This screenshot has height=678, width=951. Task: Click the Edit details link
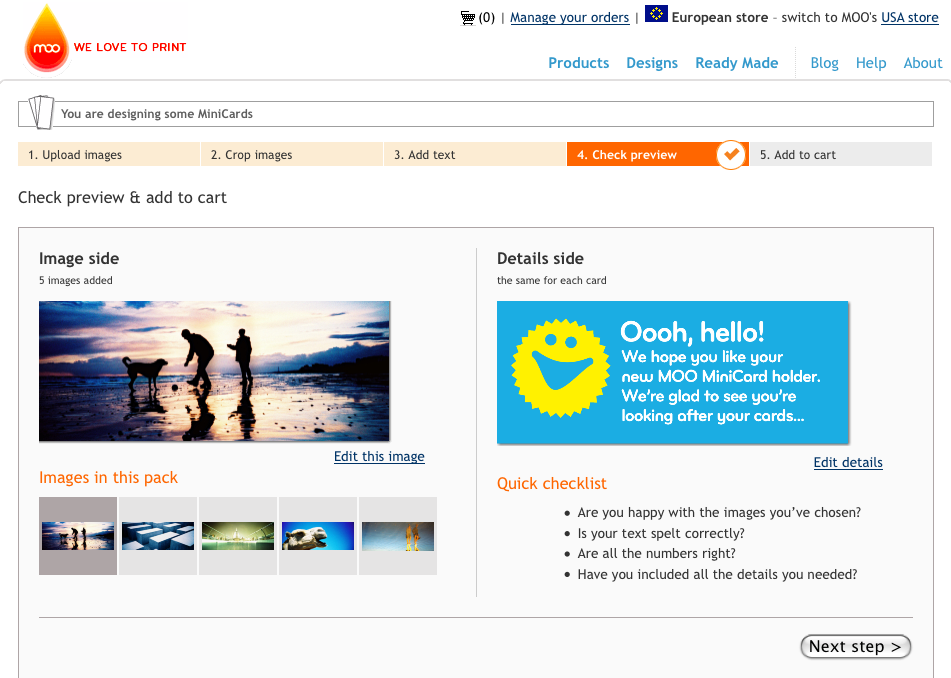848,463
